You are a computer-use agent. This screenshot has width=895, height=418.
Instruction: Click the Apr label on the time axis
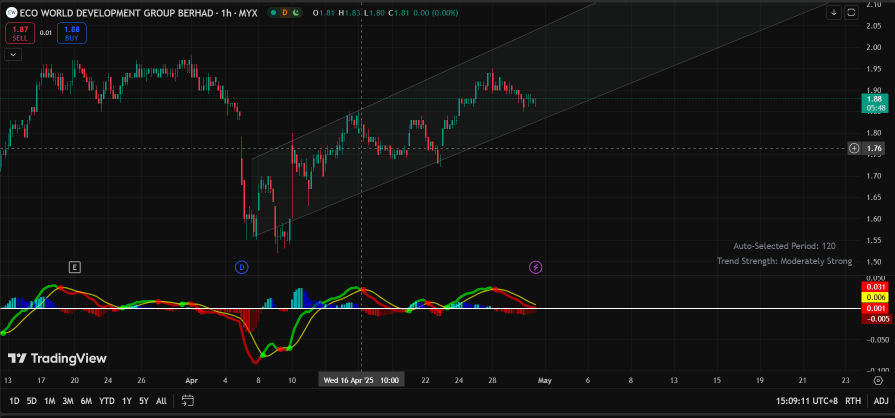pos(190,380)
